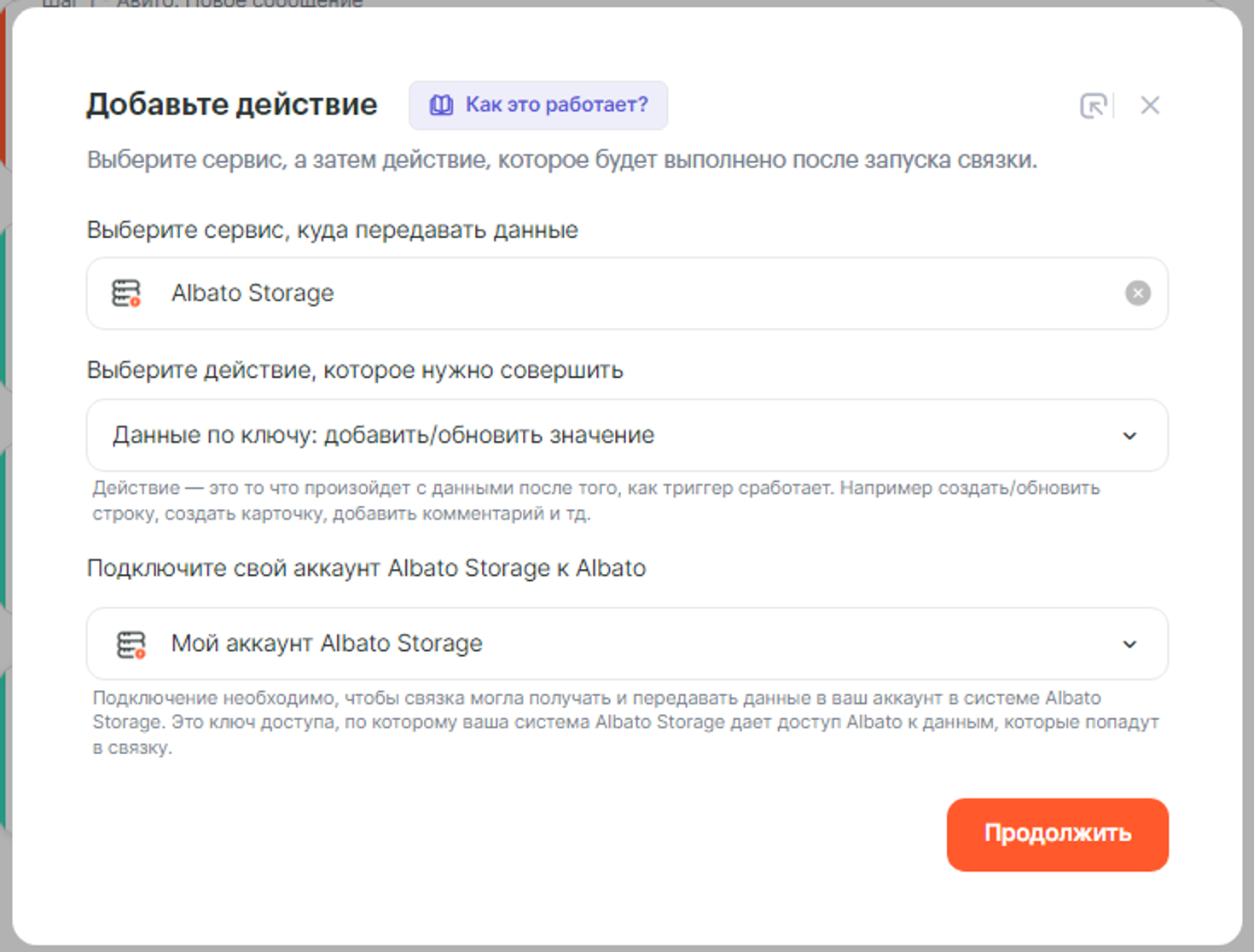
Task: Click the 'Подключите свой аккаунт Albato Storage' label
Action: [x=366, y=568]
